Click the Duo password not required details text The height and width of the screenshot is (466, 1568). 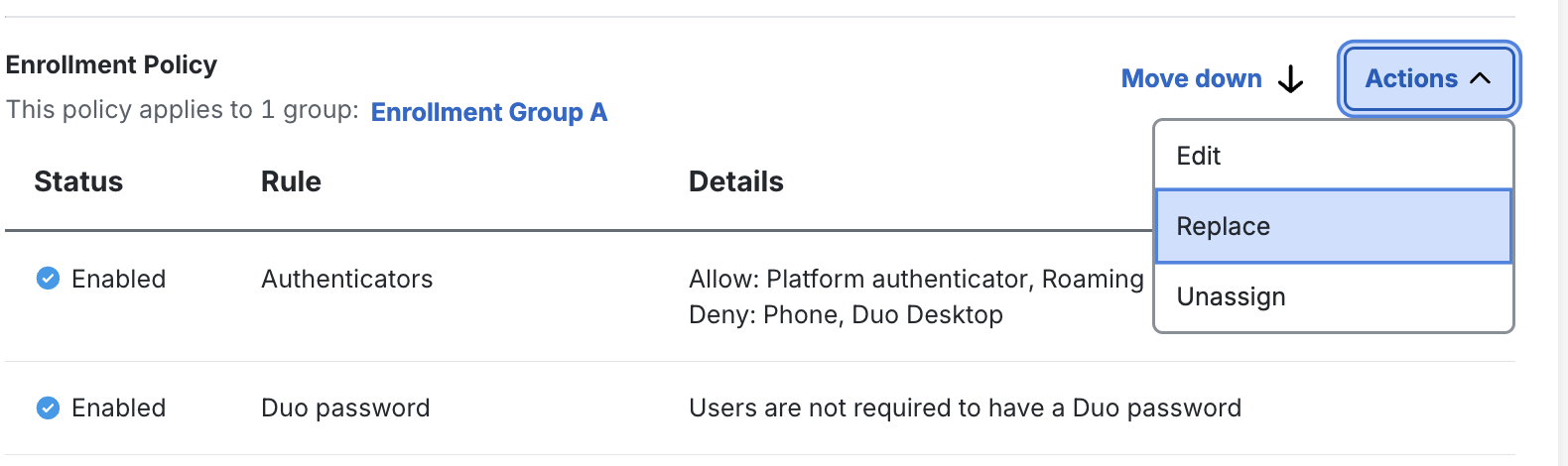pyautogui.click(x=965, y=408)
